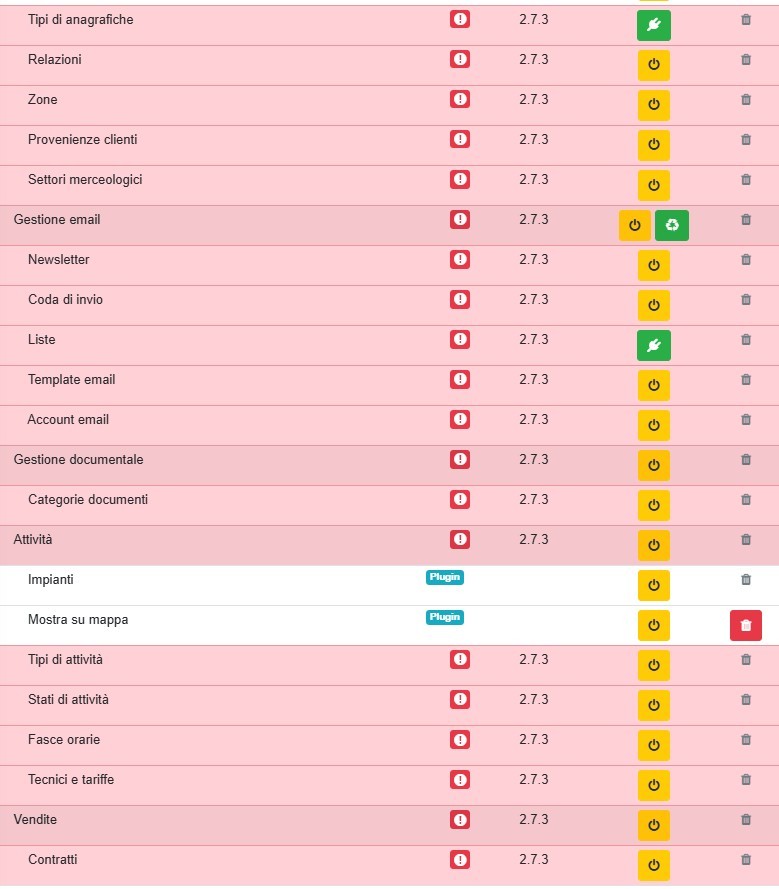Click the warning icon for Vendite module

tap(460, 819)
